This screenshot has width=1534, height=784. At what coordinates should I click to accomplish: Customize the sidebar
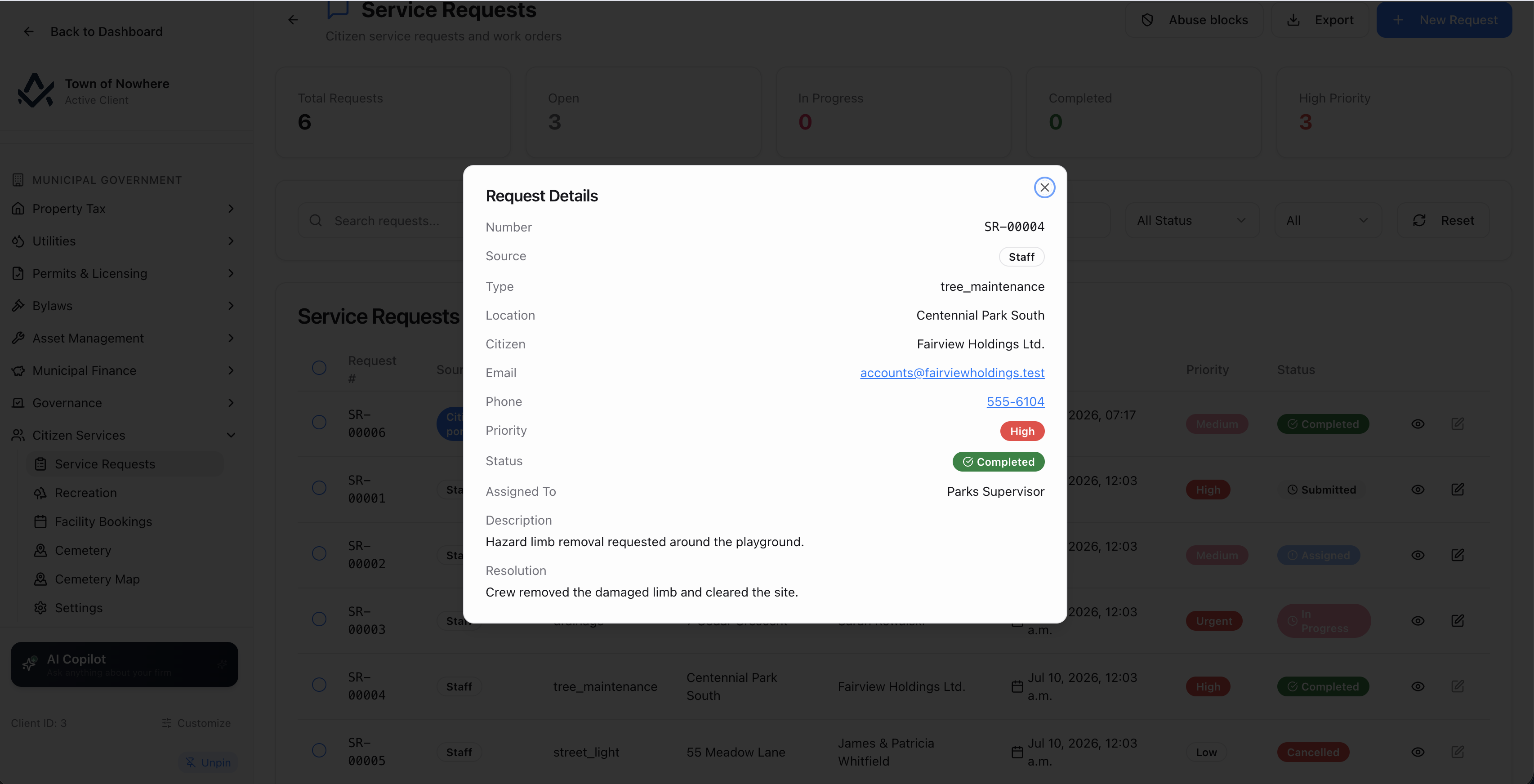[x=196, y=723]
